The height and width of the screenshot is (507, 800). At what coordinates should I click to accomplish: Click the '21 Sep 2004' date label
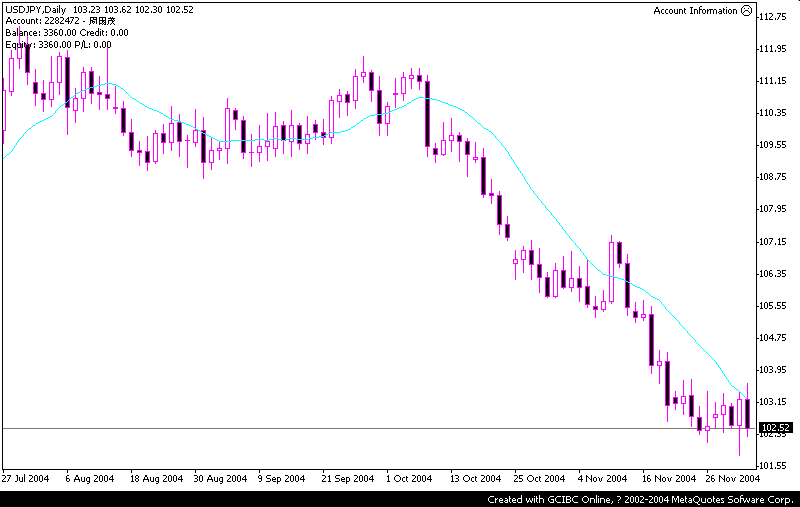[348, 478]
